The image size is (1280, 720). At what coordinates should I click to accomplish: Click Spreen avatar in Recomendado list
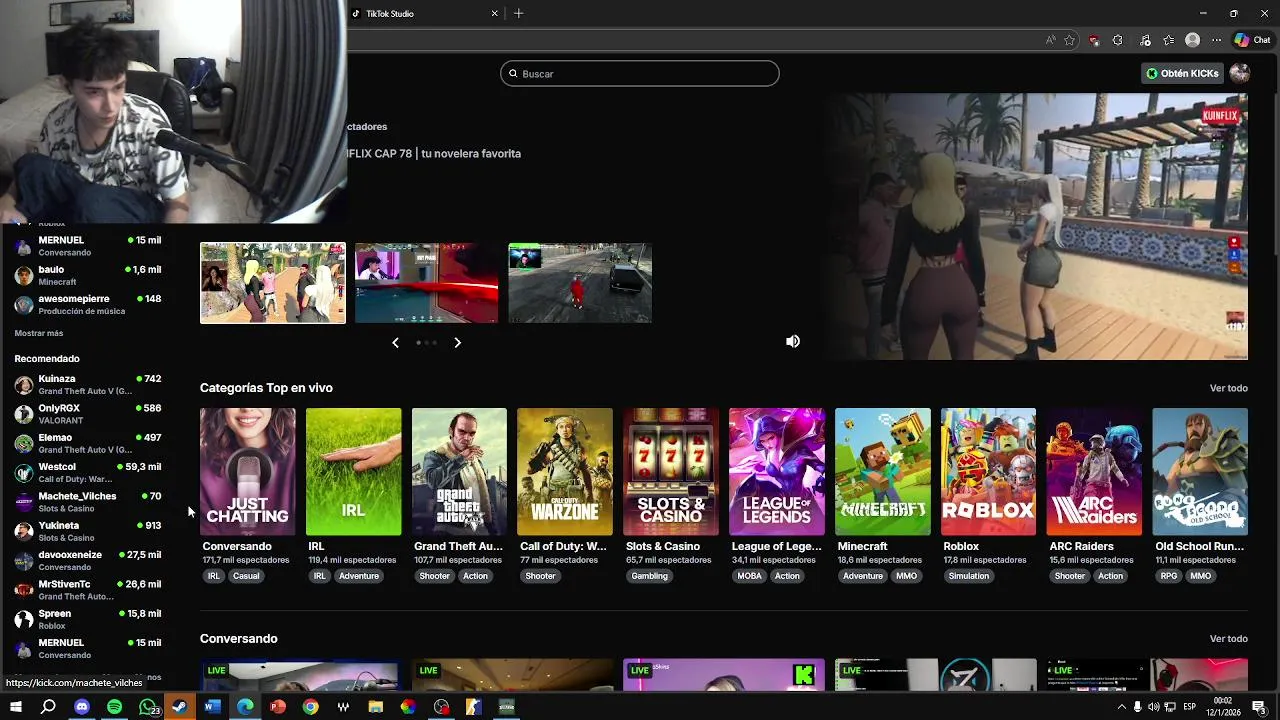(24, 619)
